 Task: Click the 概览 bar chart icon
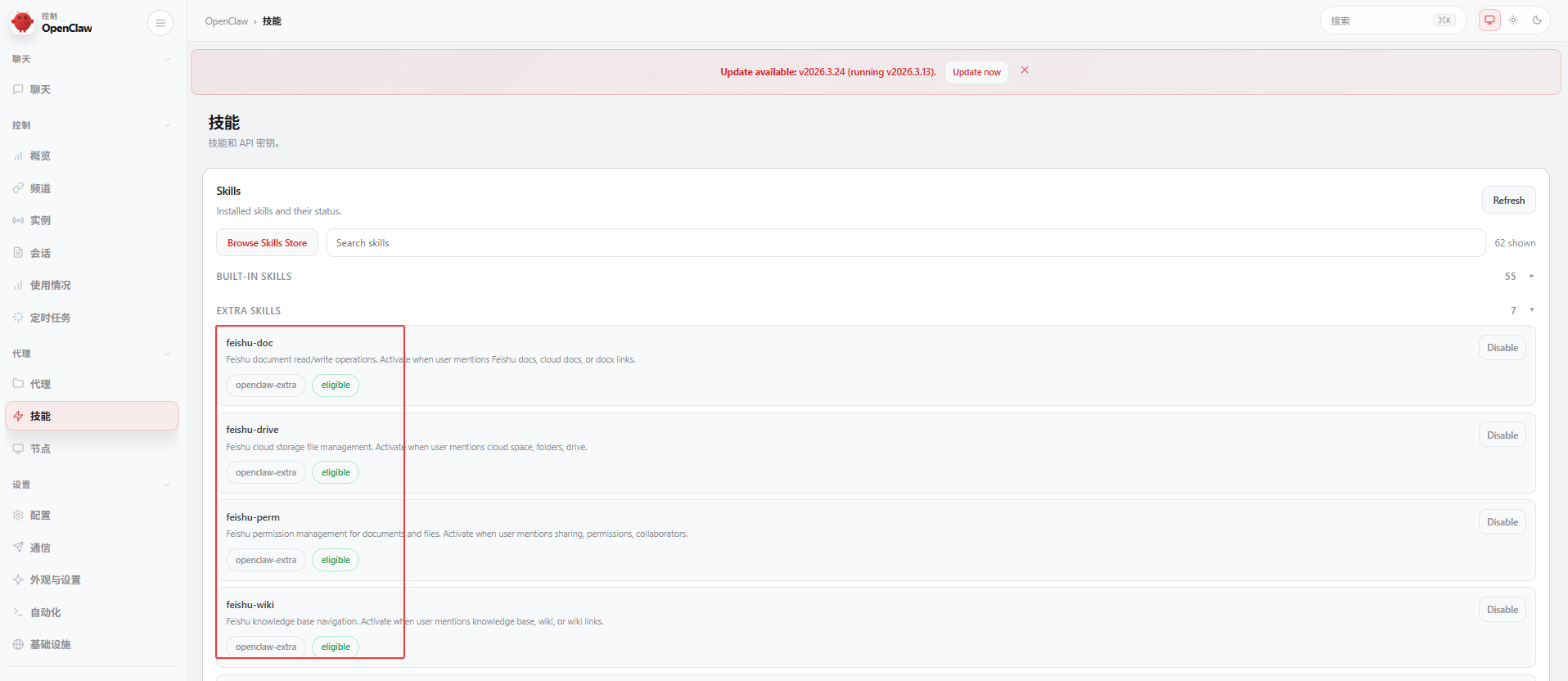click(18, 156)
